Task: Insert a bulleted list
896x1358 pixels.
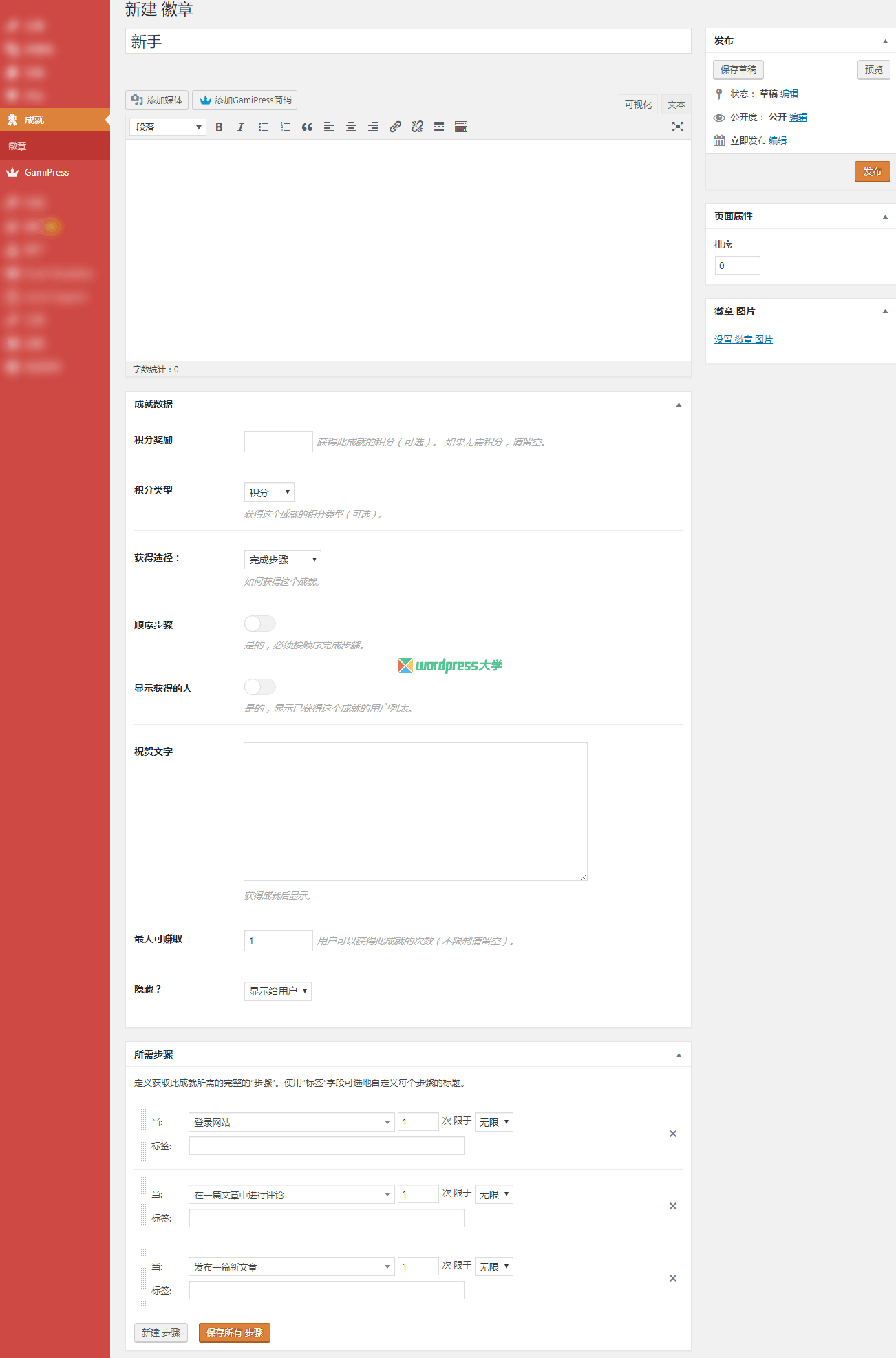Action: coord(263,127)
